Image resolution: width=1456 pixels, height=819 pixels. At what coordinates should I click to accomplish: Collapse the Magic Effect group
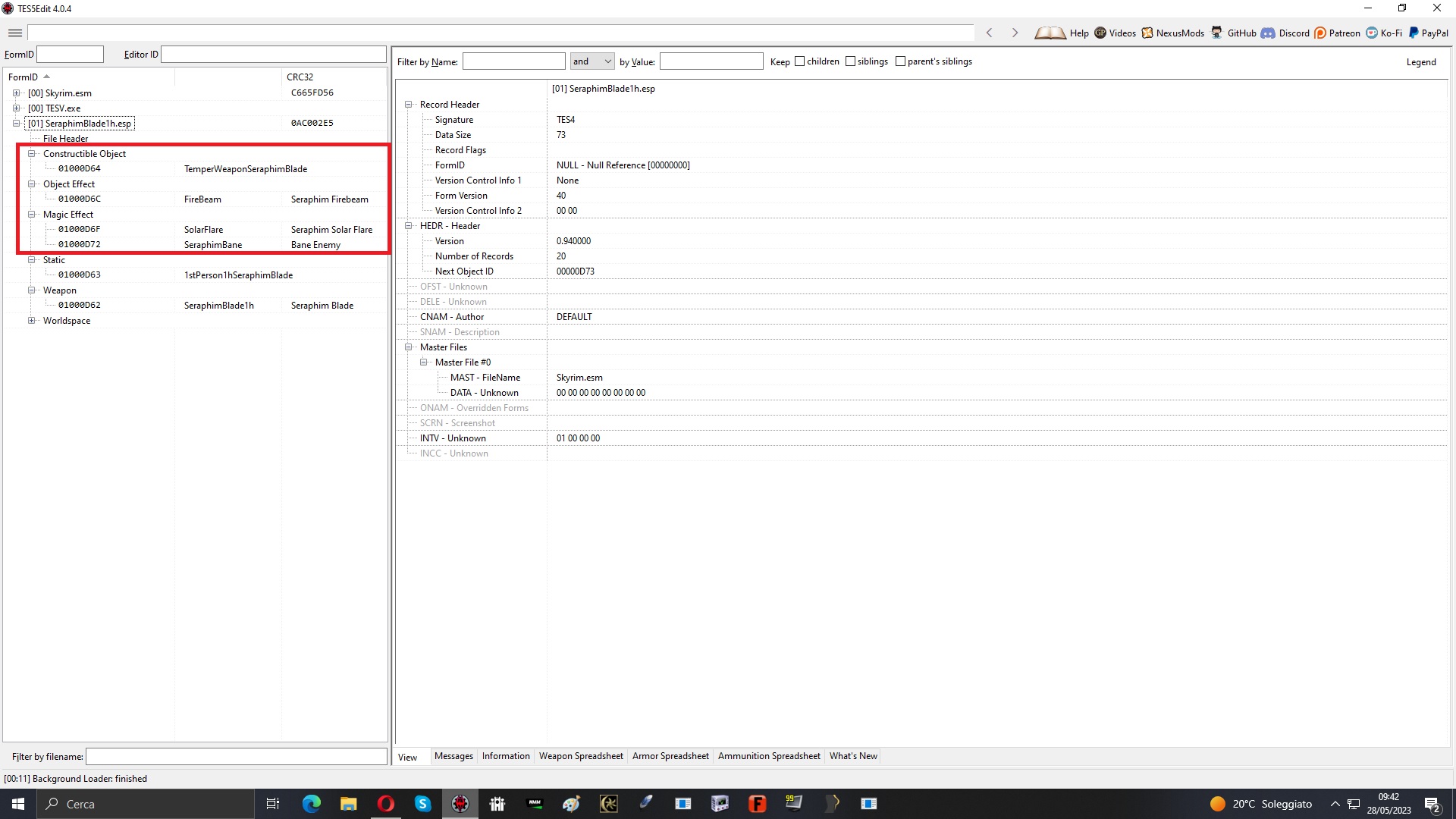coord(31,215)
